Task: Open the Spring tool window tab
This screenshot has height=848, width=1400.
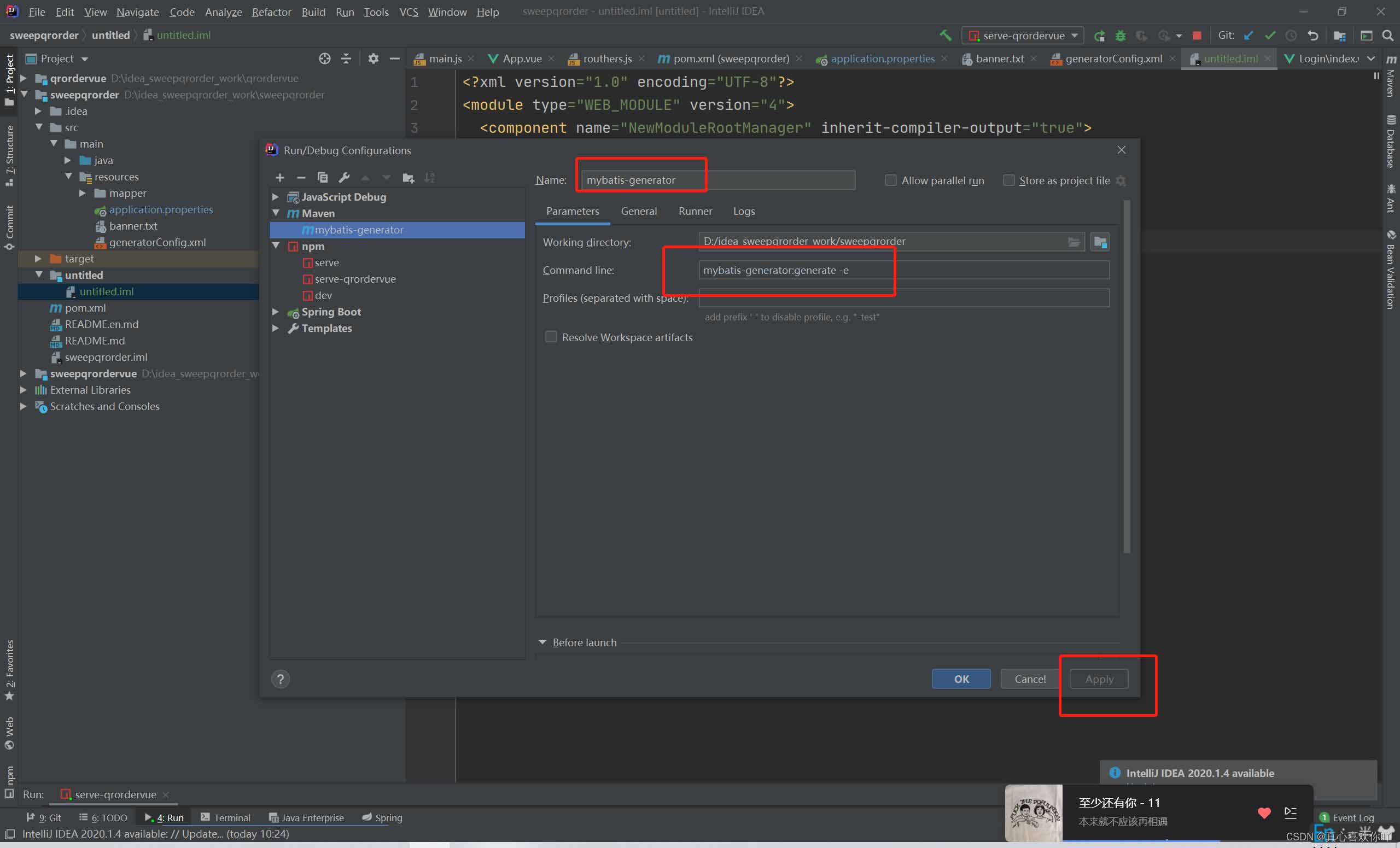Action: click(x=382, y=817)
